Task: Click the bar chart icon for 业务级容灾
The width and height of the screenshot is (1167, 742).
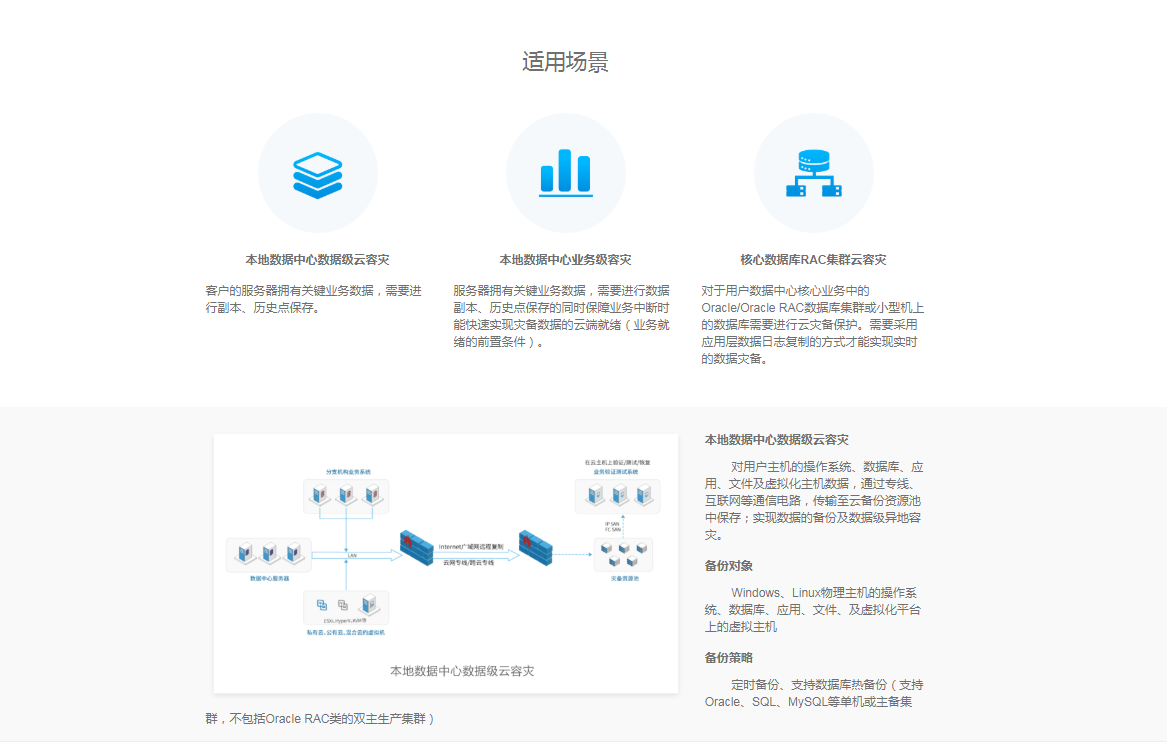Action: 566,173
